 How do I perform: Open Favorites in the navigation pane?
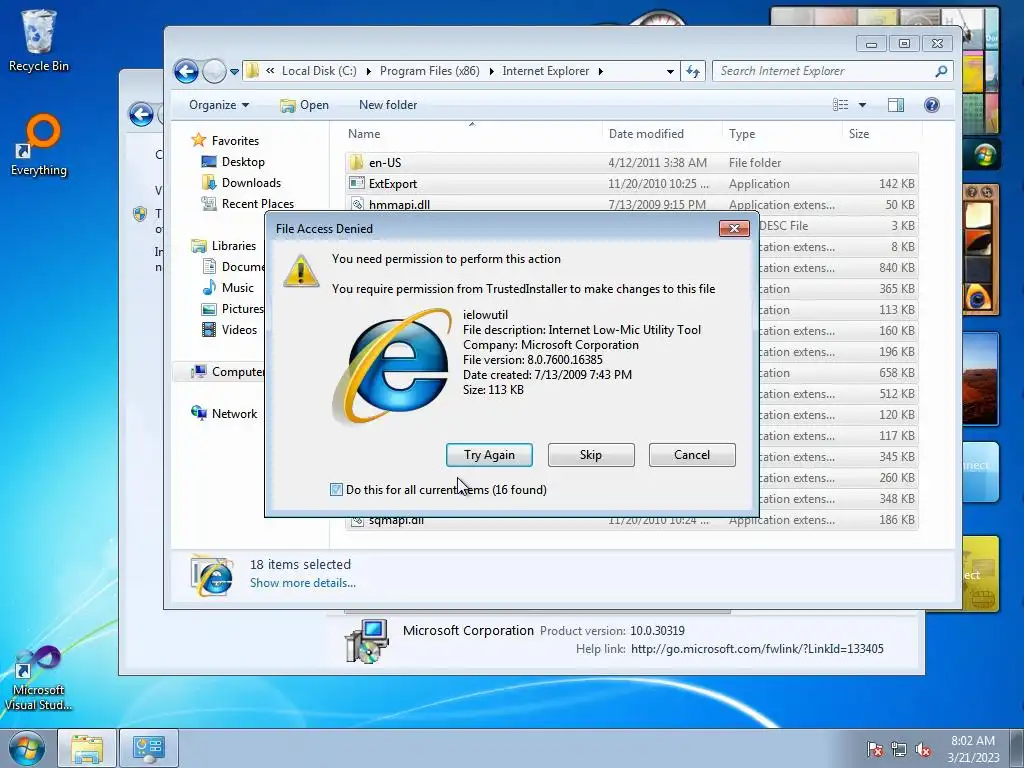point(234,140)
